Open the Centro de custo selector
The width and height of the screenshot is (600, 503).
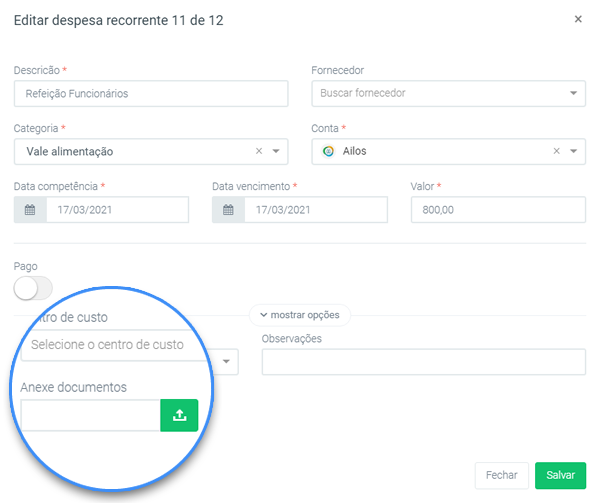coord(120,345)
